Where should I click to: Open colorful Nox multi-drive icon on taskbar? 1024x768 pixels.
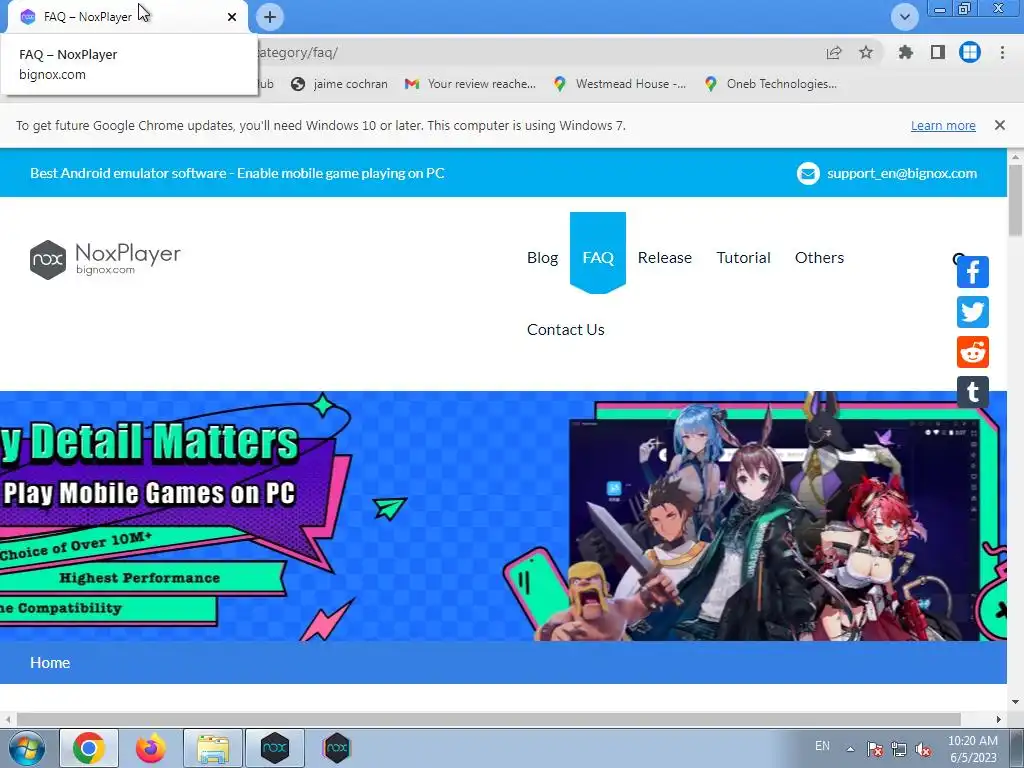coord(336,748)
